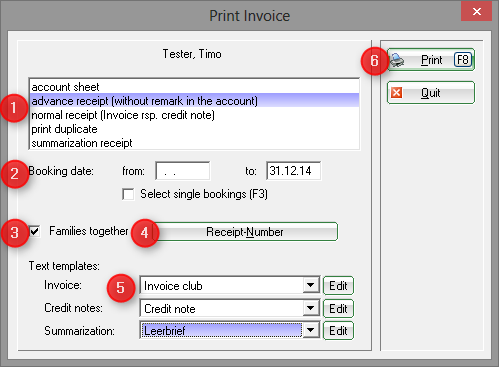Close the Print Invoice dialog window
499x367 pixels.
[x=477, y=12]
